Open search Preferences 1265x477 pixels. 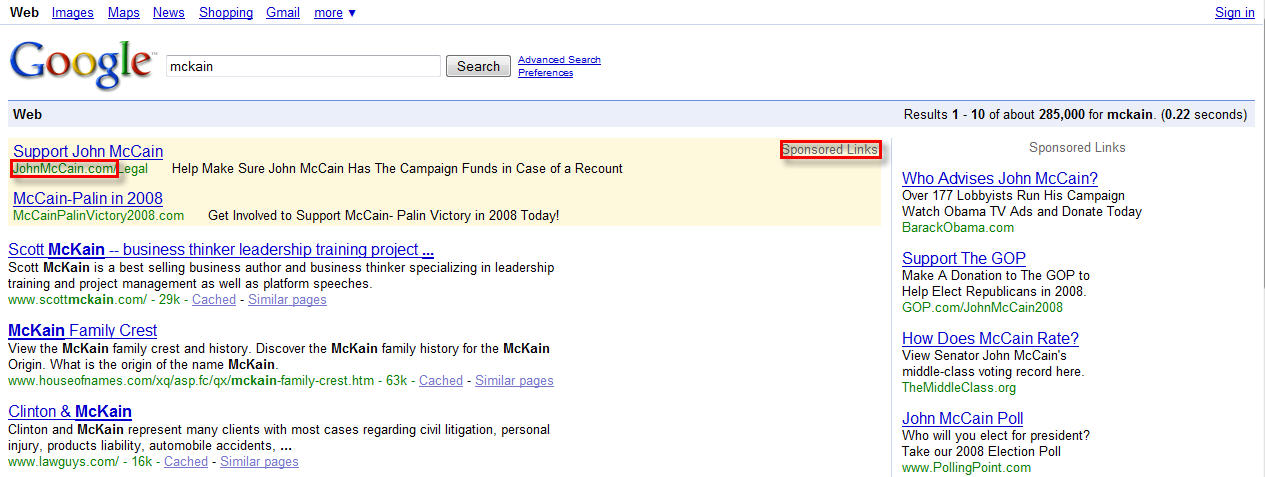545,73
